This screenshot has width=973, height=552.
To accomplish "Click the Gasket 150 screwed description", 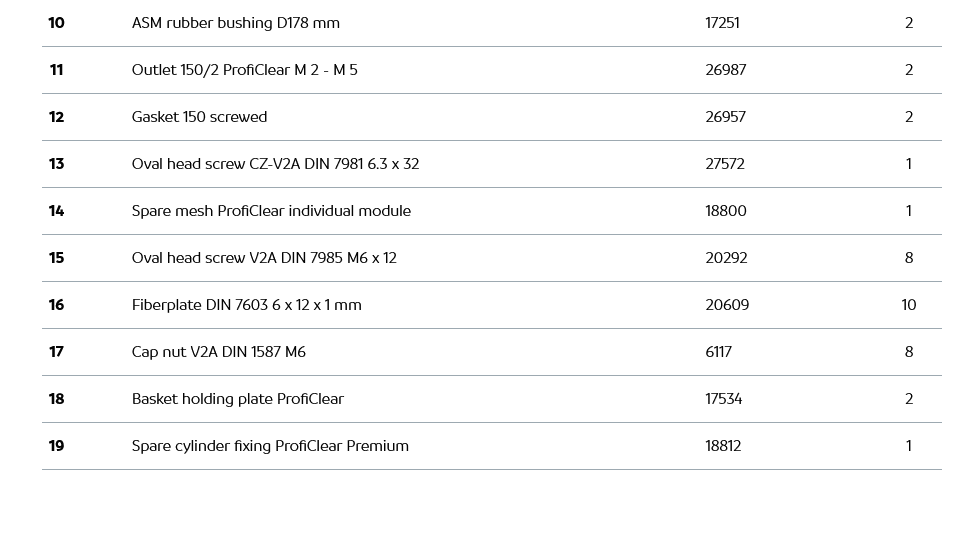I will tap(200, 117).
